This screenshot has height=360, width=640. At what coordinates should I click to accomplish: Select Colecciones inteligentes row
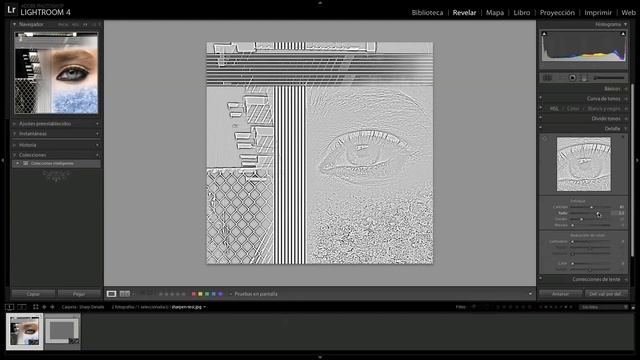pos(56,163)
